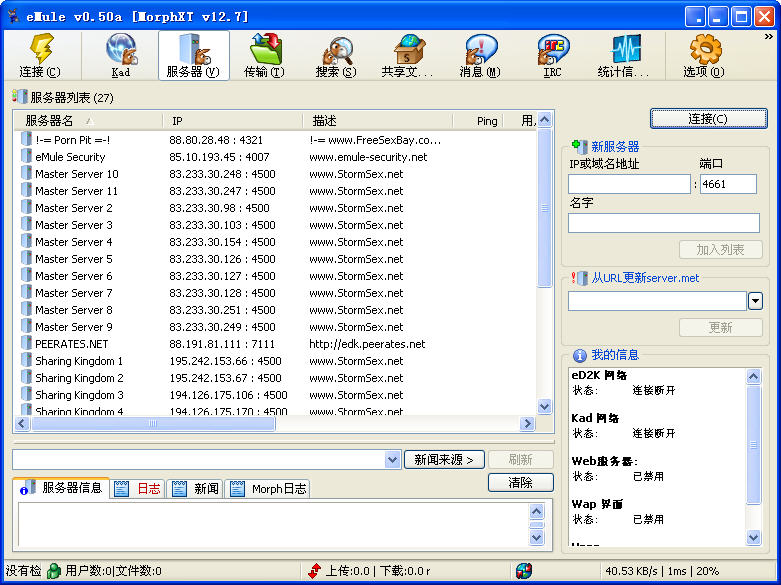Click the 连接(C) button on the right
The width and height of the screenshot is (781, 585).
pyautogui.click(x=707, y=118)
